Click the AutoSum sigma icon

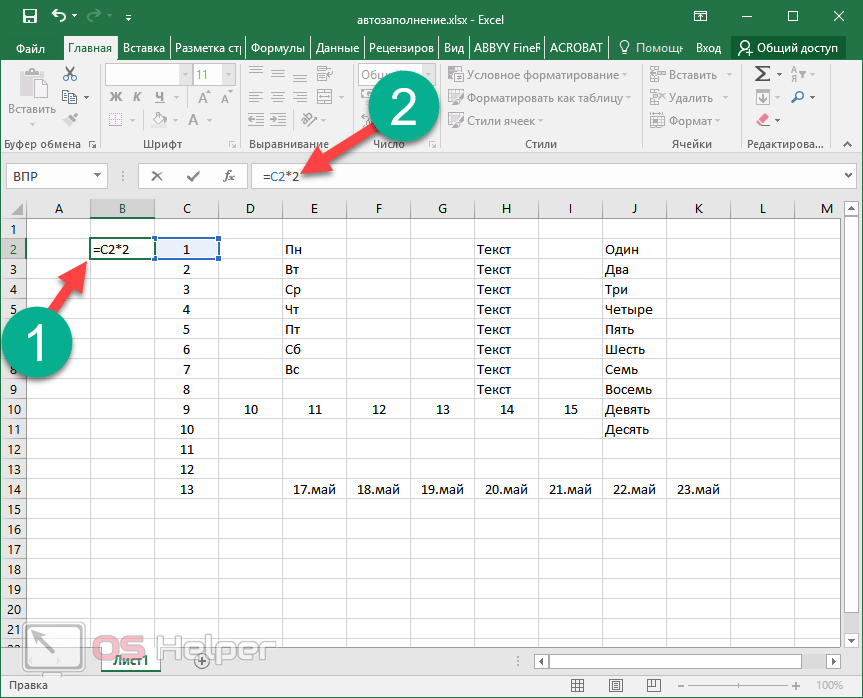pos(762,73)
